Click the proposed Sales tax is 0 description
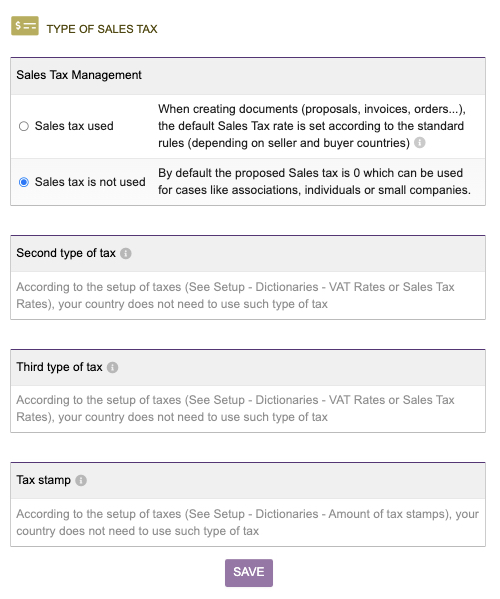The width and height of the screenshot is (500, 599). tap(314, 181)
